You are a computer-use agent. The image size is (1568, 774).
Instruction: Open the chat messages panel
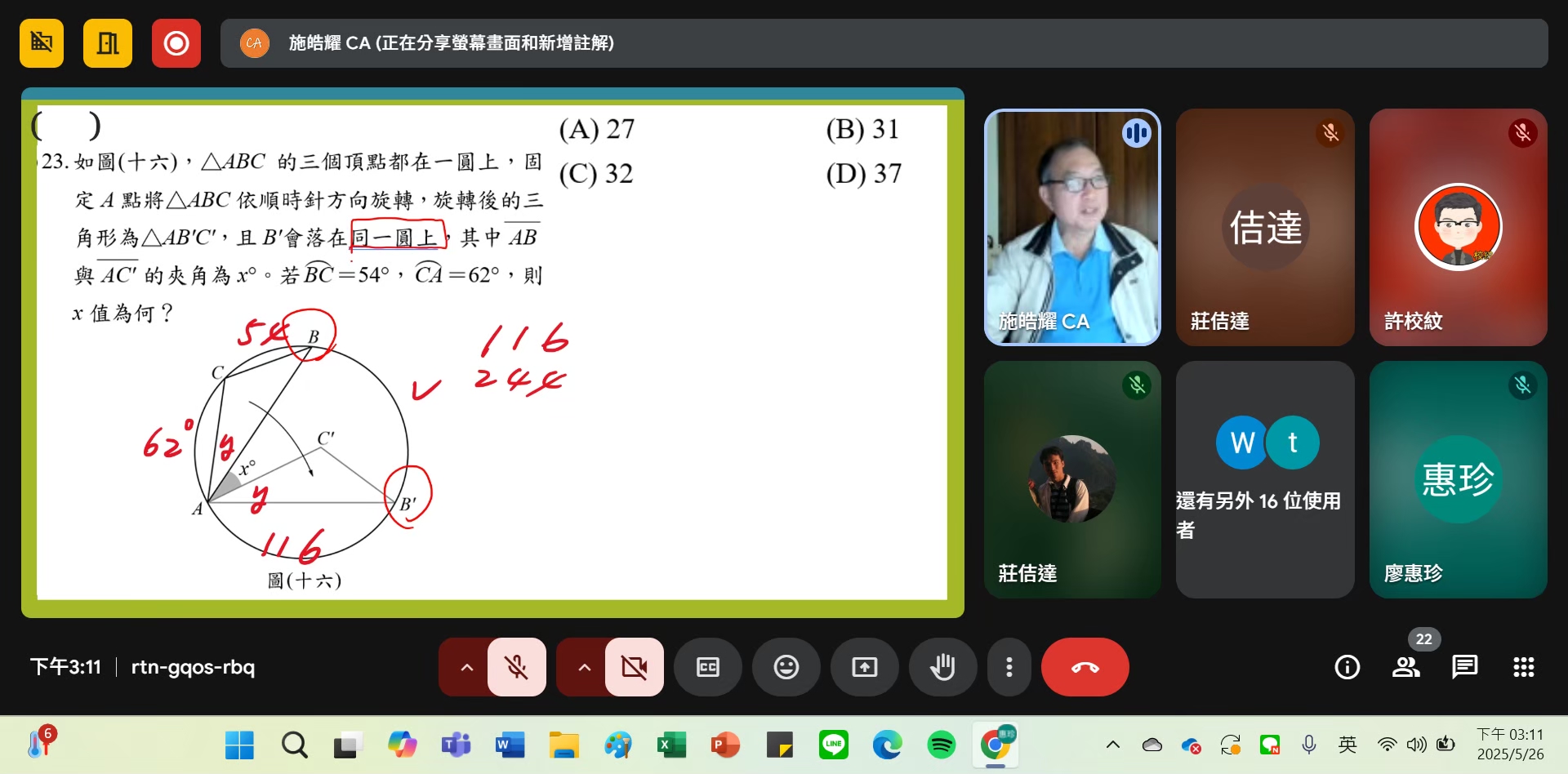(x=1464, y=667)
